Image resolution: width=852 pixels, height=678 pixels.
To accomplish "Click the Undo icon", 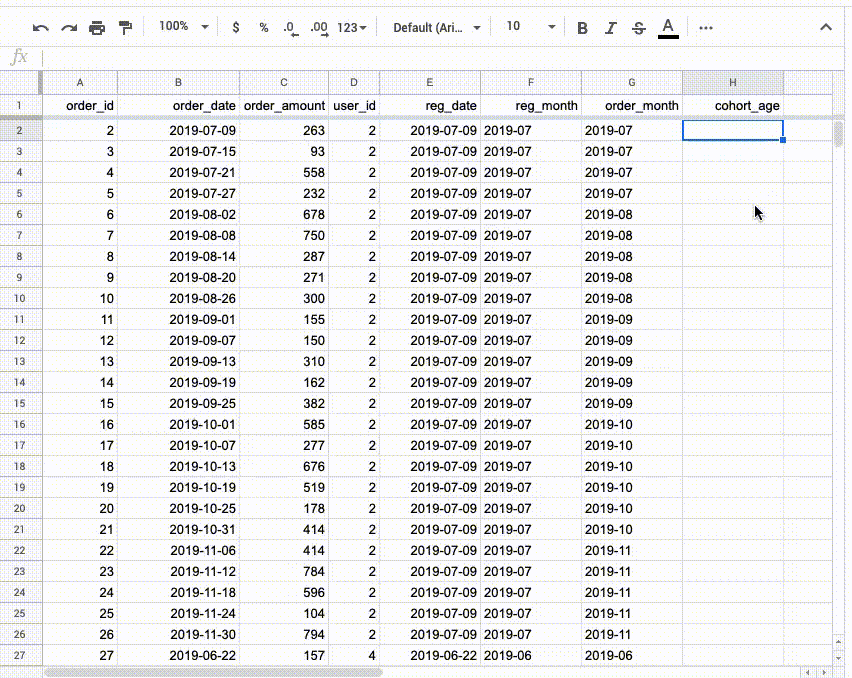I will coord(41,28).
